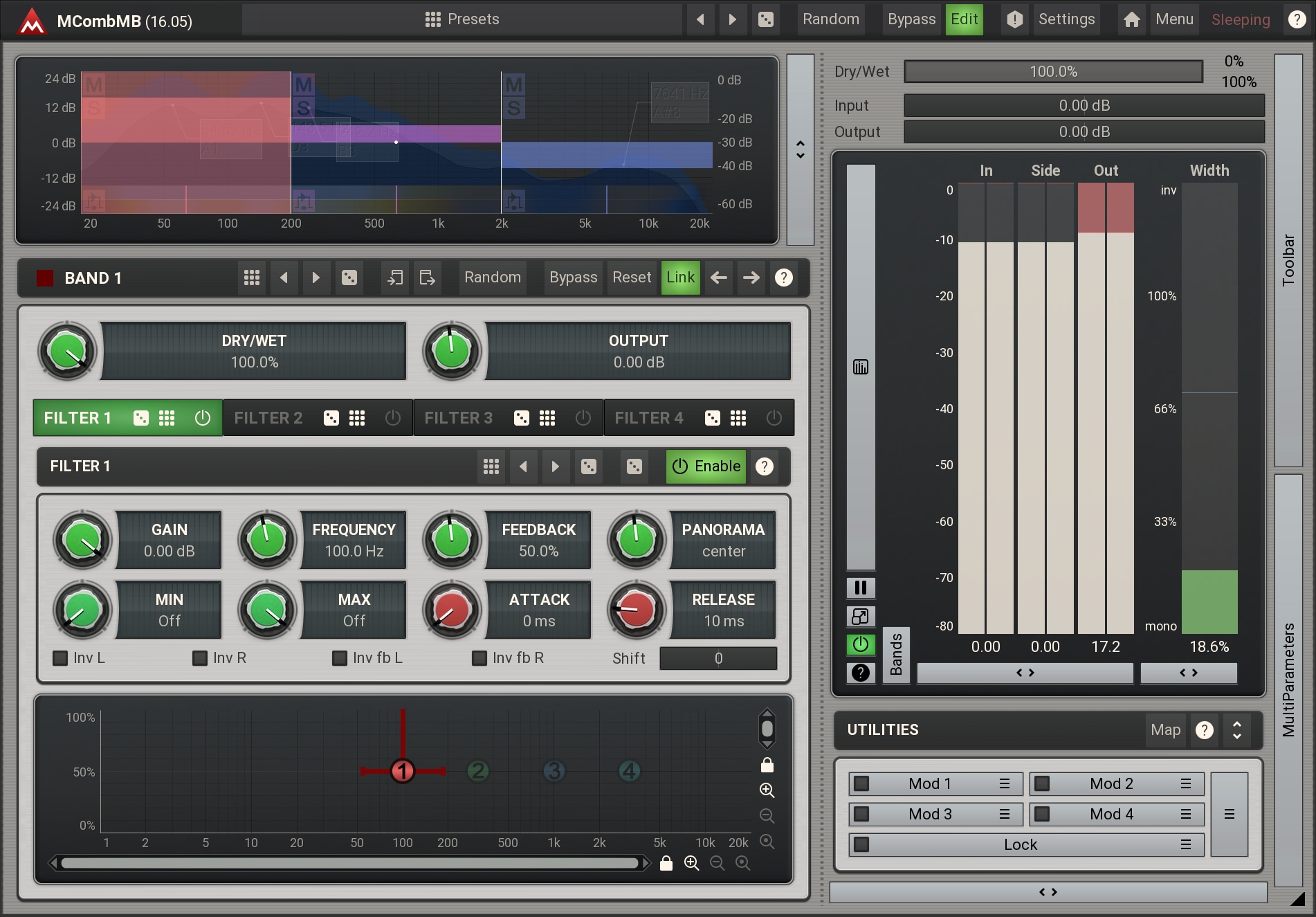Open the Mod 1 options menu
The image size is (1316, 917).
point(1005,784)
